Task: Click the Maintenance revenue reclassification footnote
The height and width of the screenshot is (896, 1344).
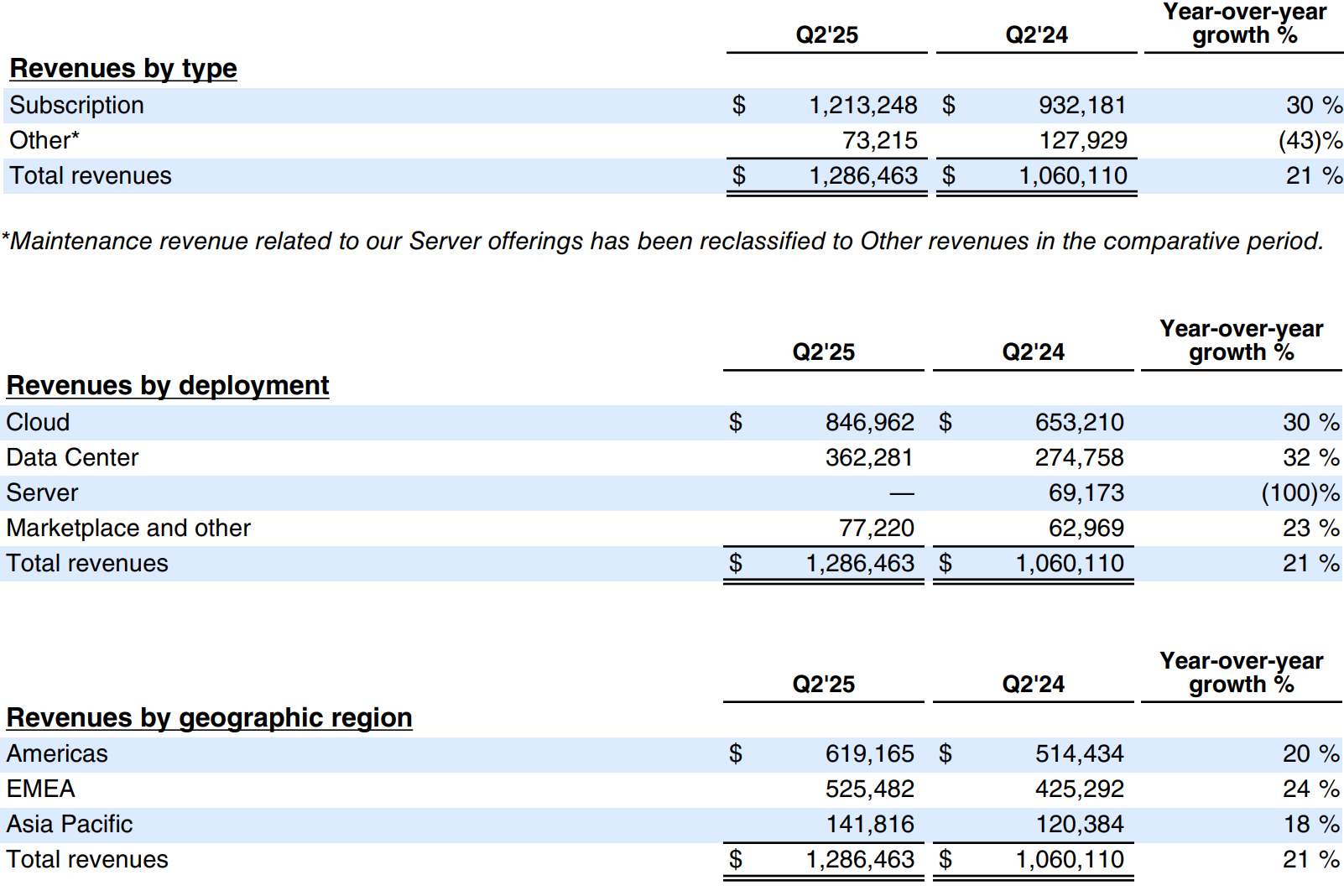Action: tap(663, 241)
